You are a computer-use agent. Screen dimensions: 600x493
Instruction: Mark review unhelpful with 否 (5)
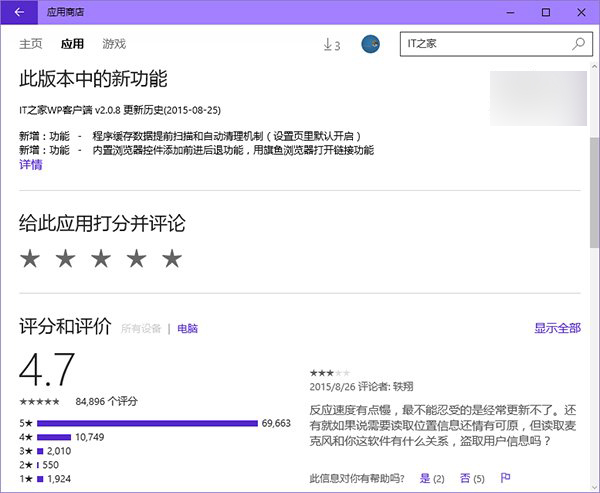tap(472, 478)
